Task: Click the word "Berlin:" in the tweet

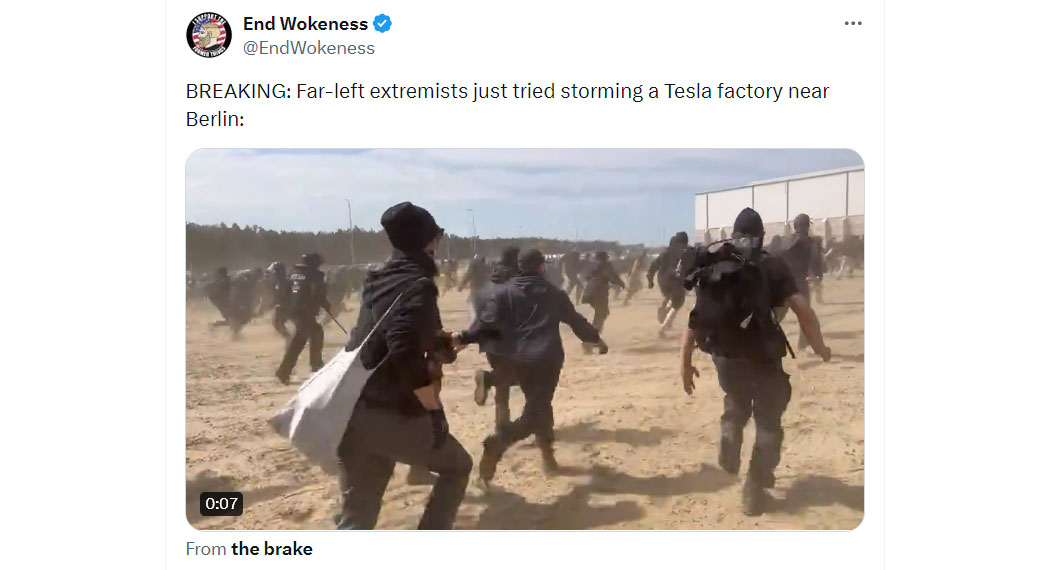Action: [x=215, y=119]
